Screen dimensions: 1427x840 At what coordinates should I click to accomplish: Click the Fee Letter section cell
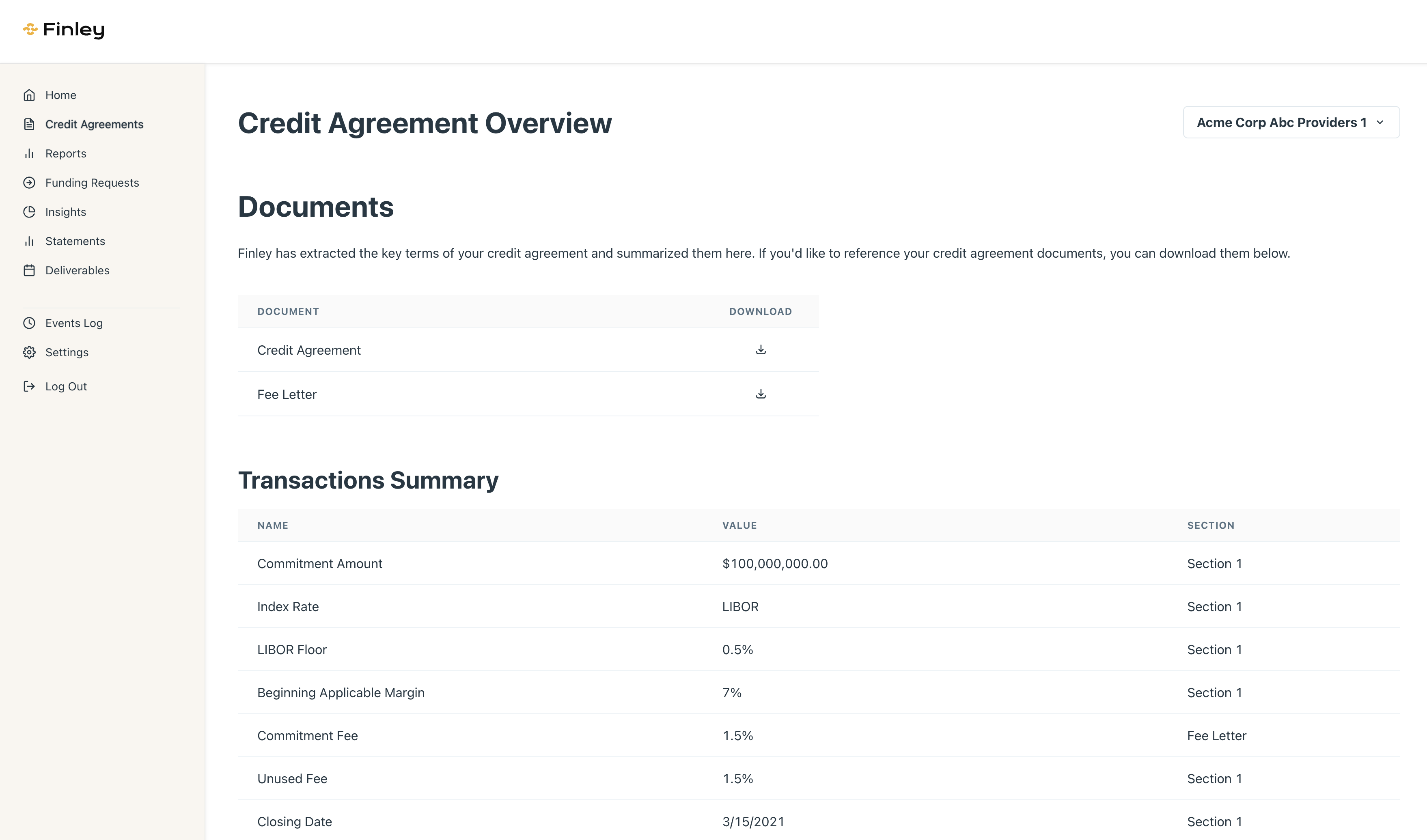point(1216,736)
